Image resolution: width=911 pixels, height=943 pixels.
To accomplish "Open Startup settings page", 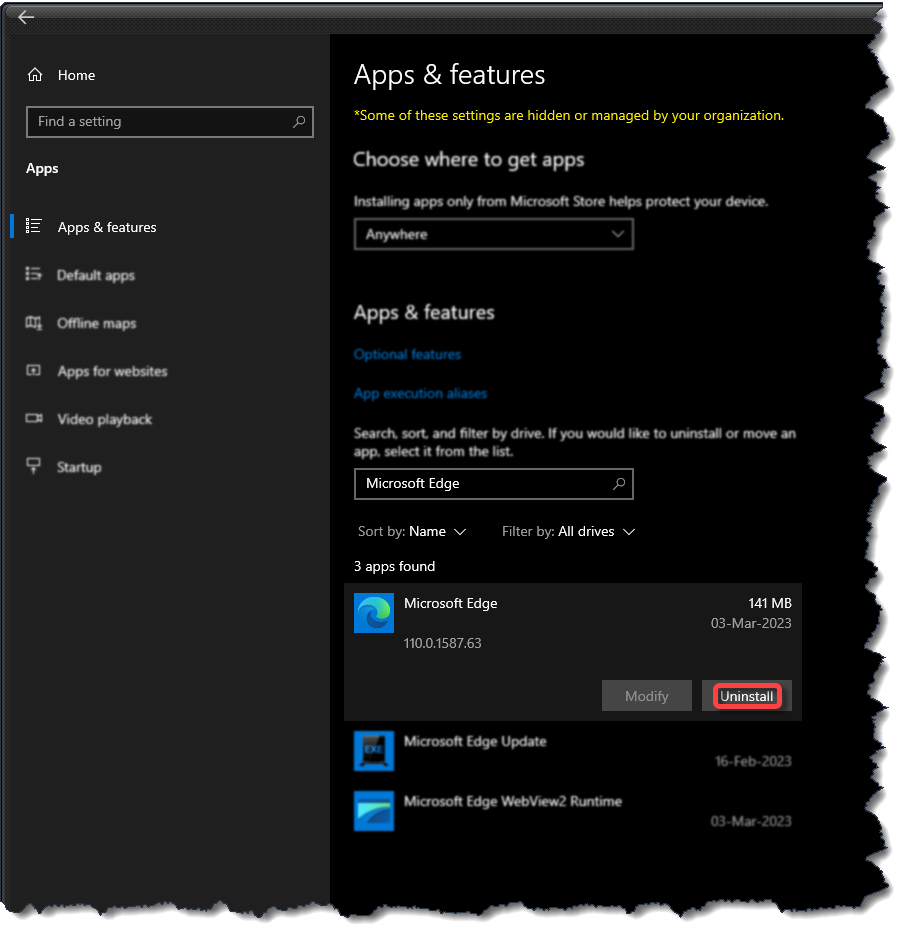I will click(x=79, y=467).
